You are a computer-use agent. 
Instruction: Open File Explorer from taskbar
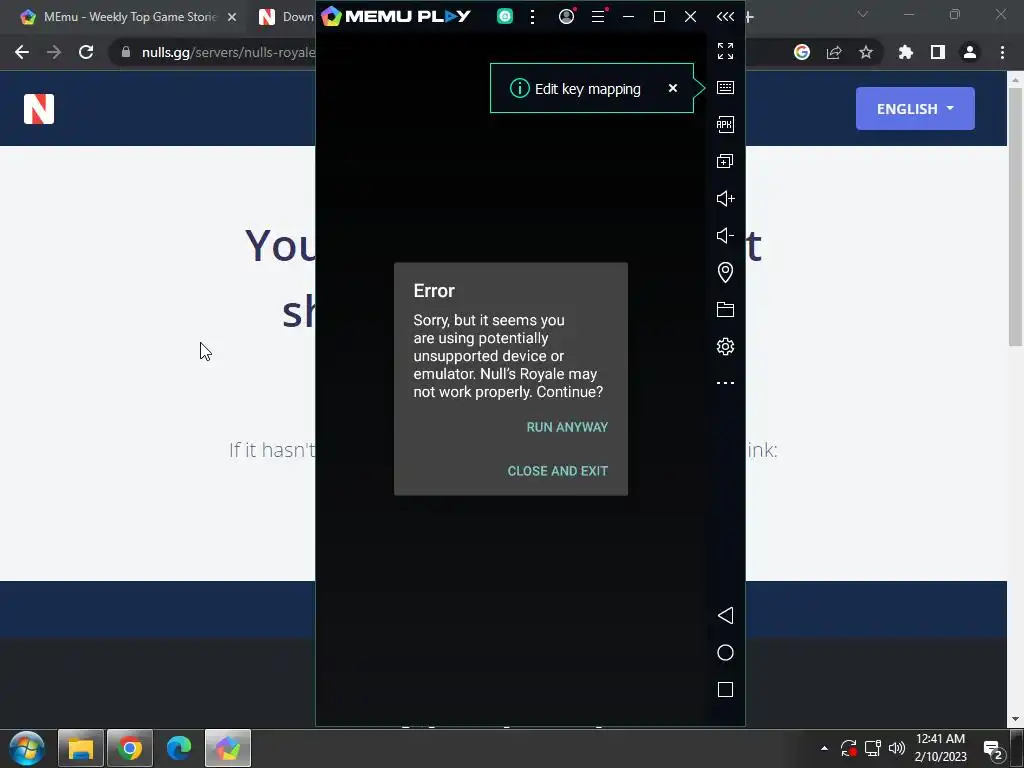point(81,748)
